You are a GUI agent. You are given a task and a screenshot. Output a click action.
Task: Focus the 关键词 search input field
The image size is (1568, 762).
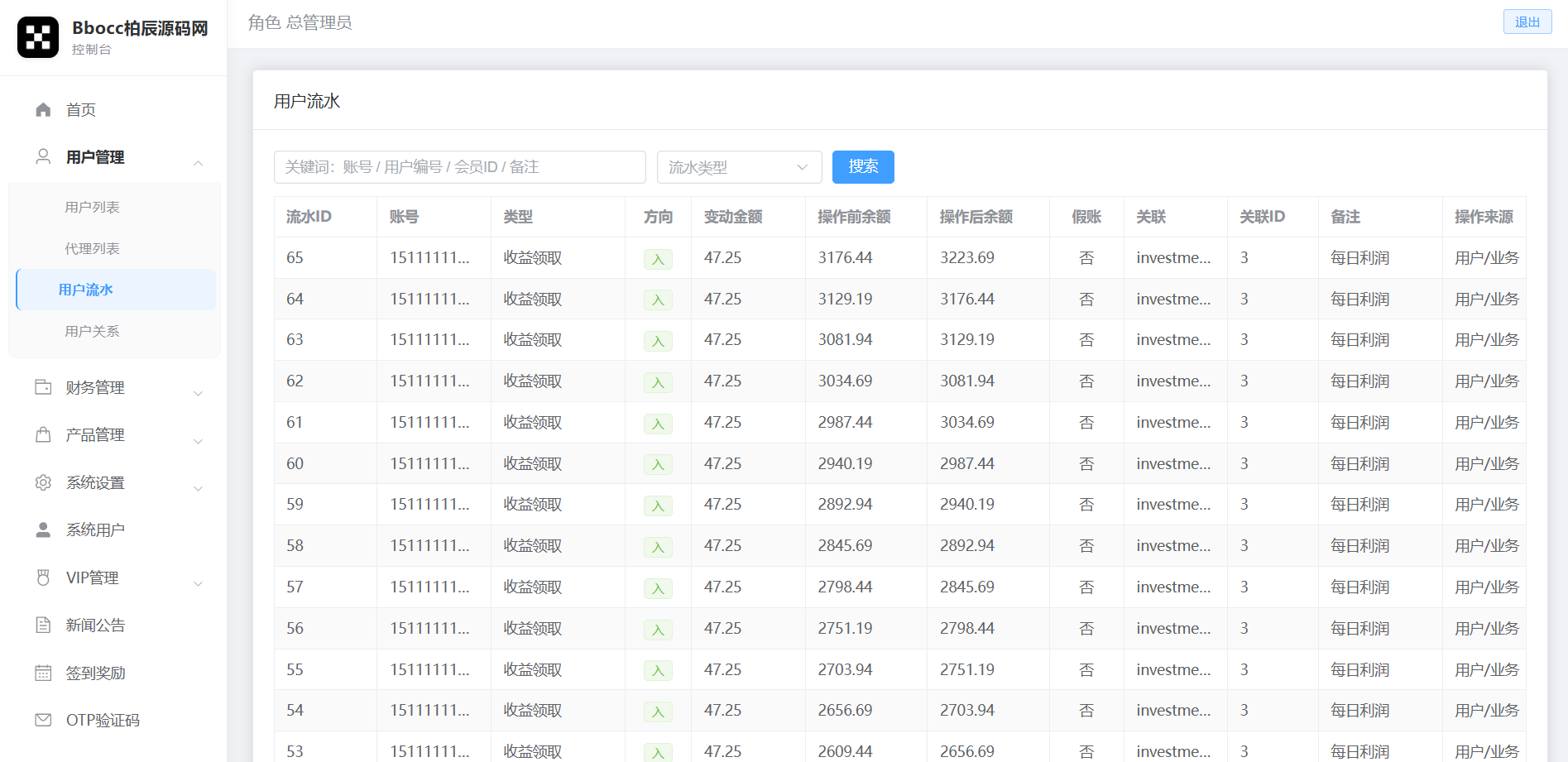tap(460, 167)
